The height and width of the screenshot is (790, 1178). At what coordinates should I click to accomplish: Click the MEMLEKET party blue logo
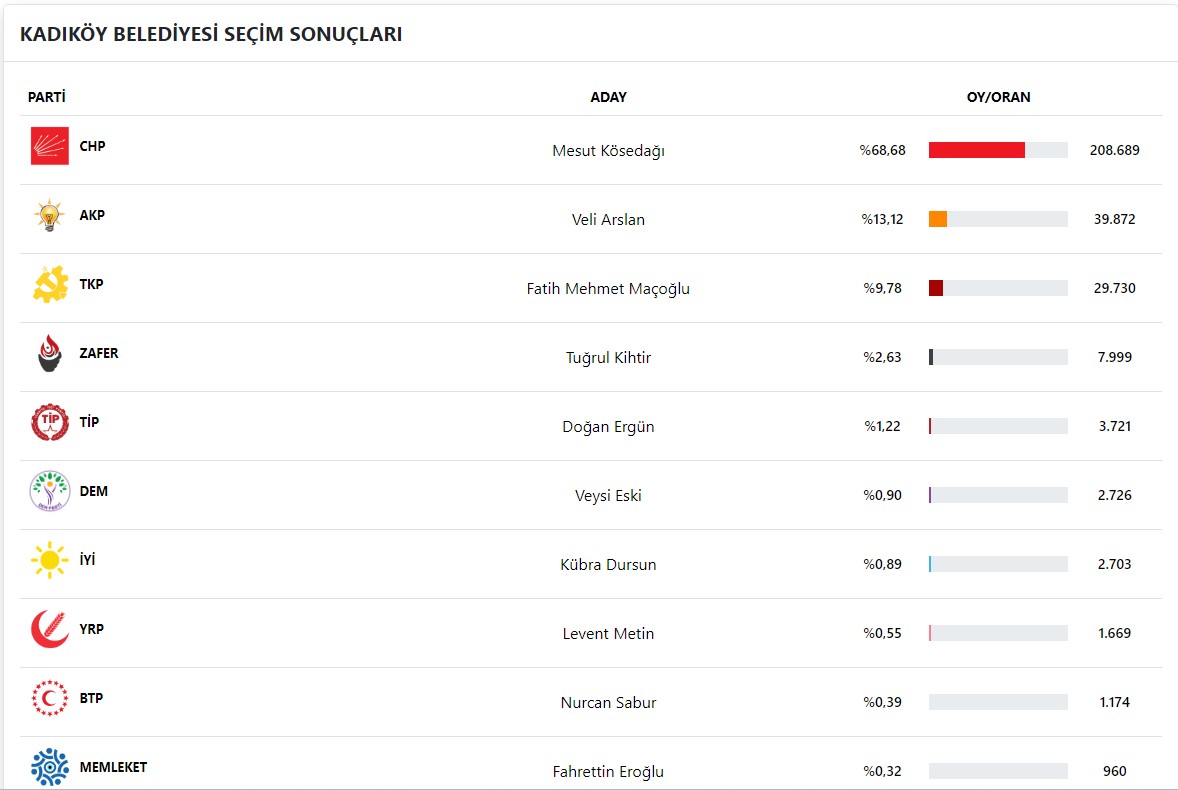[x=50, y=767]
